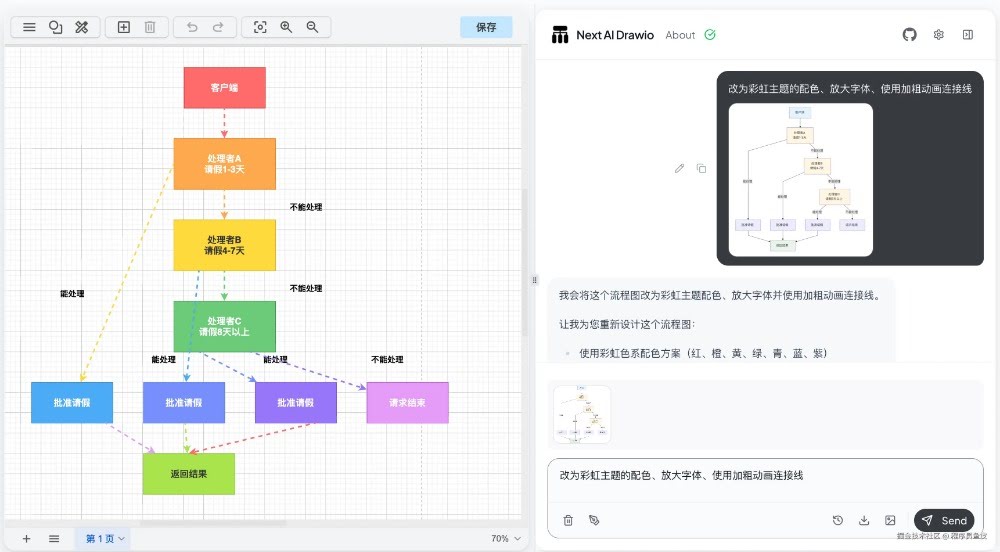Toggle the chat sidebar panel collapse

967,35
